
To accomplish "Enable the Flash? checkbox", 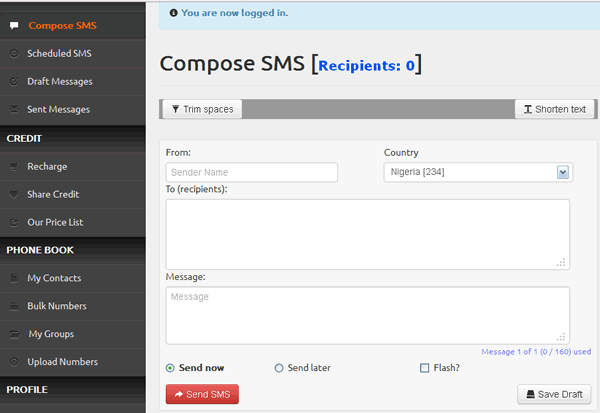I will [424, 368].
